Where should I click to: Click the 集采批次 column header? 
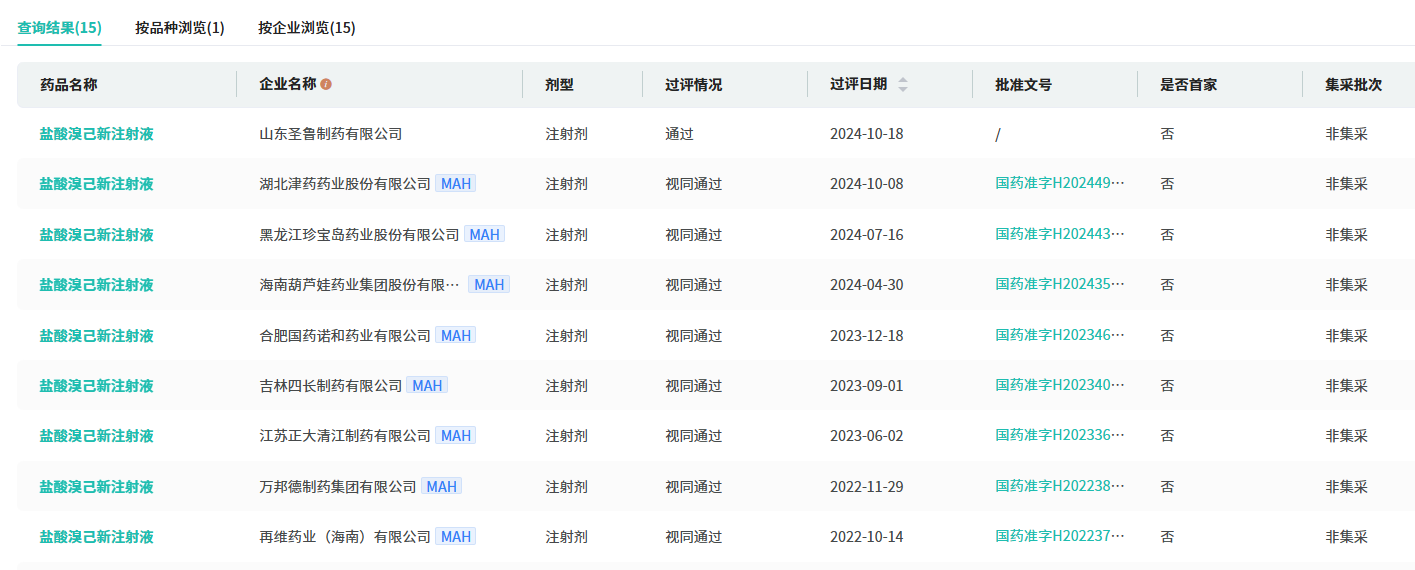[1353, 85]
